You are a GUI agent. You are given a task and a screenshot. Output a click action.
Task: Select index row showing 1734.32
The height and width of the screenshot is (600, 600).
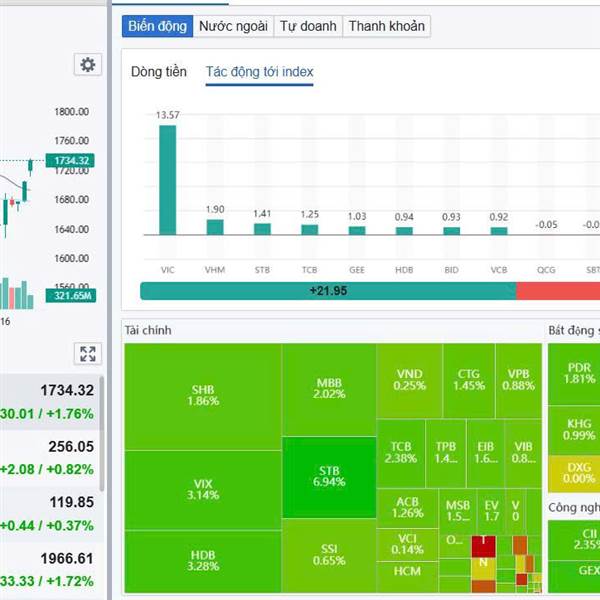pyautogui.click(x=50, y=402)
